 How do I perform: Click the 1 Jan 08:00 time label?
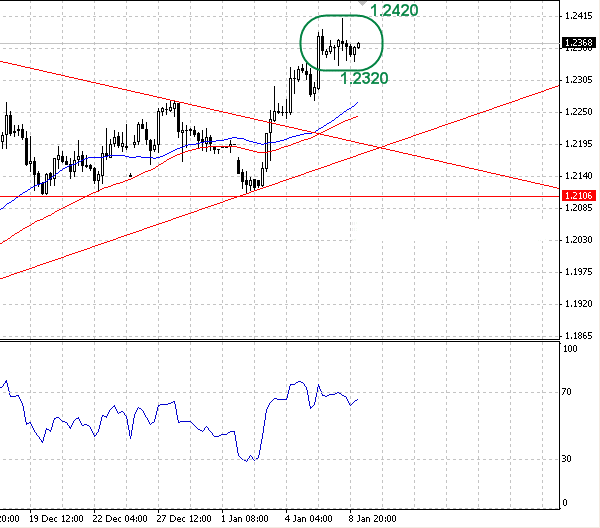coord(245,519)
